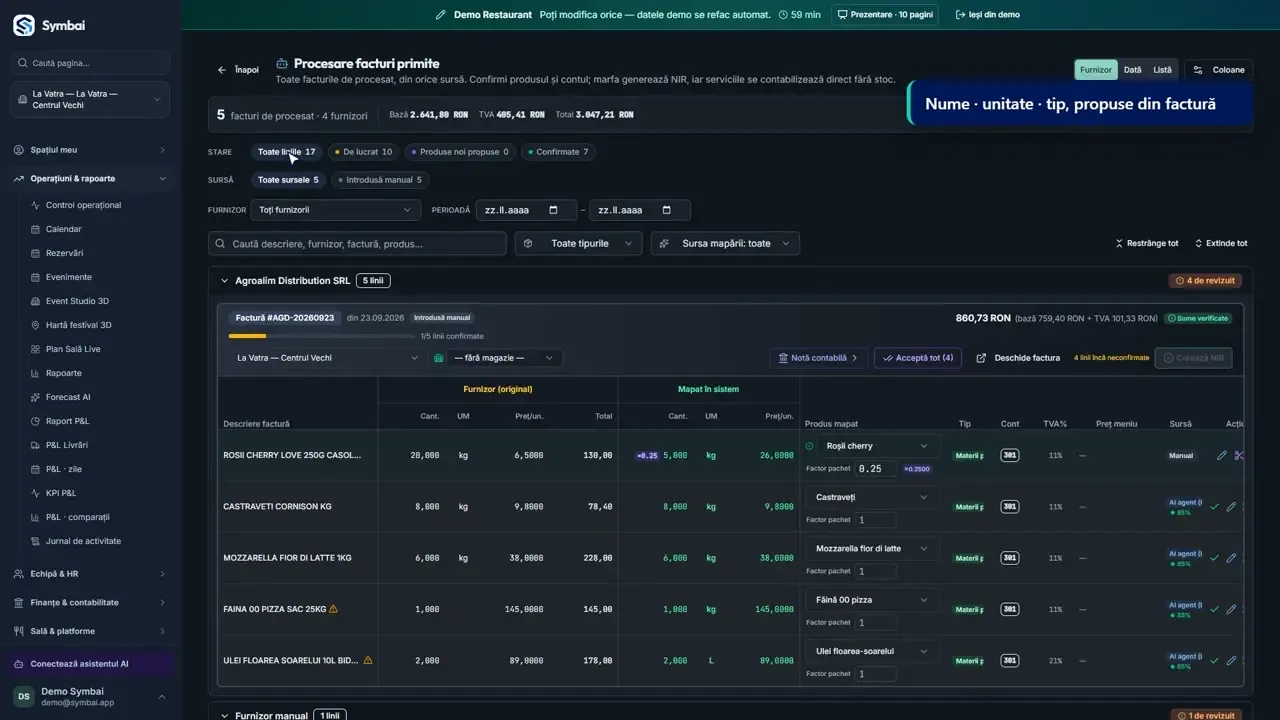Click warning icon beside FAINA 00 PIZZA SAC

[x=333, y=609]
